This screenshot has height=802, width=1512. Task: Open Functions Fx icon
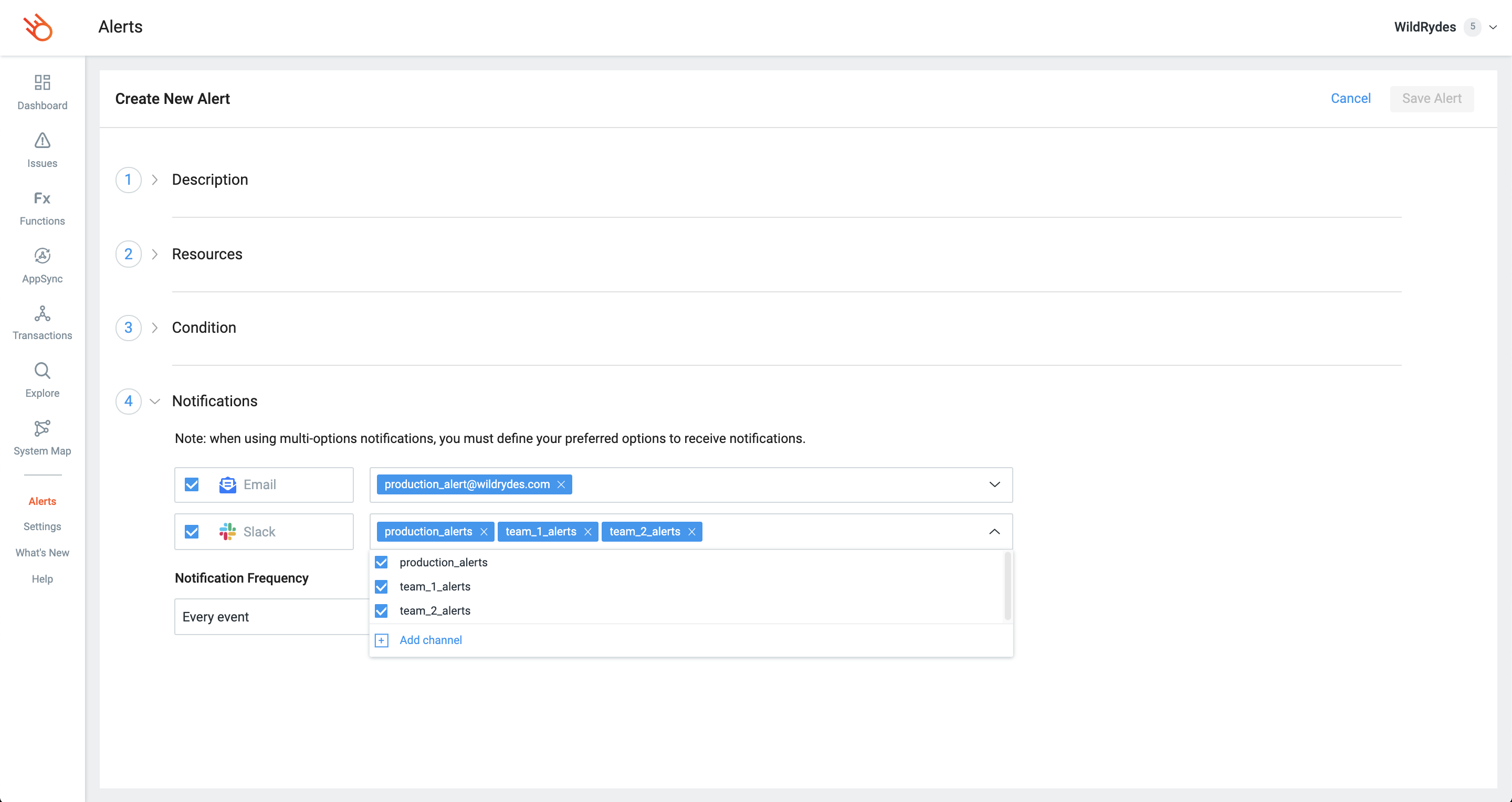[42, 198]
